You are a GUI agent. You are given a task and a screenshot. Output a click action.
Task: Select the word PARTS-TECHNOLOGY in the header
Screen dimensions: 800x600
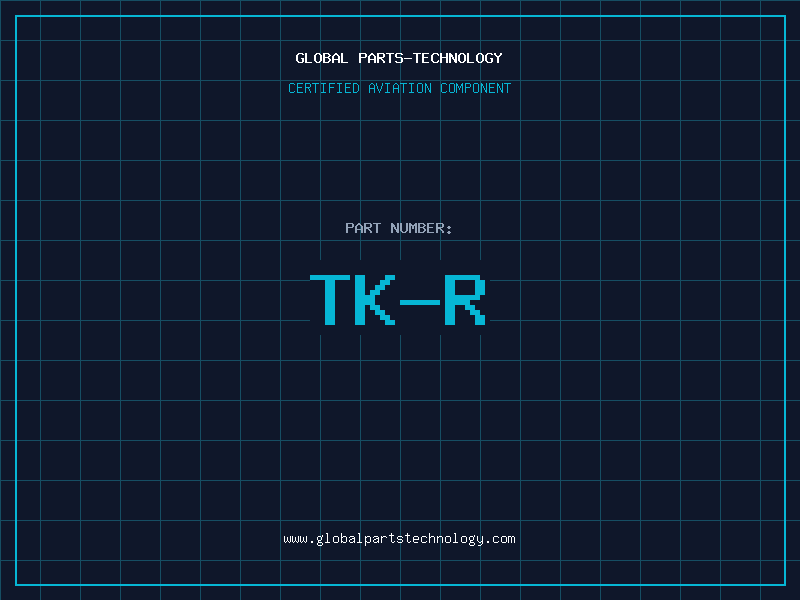pyautogui.click(x=430, y=58)
